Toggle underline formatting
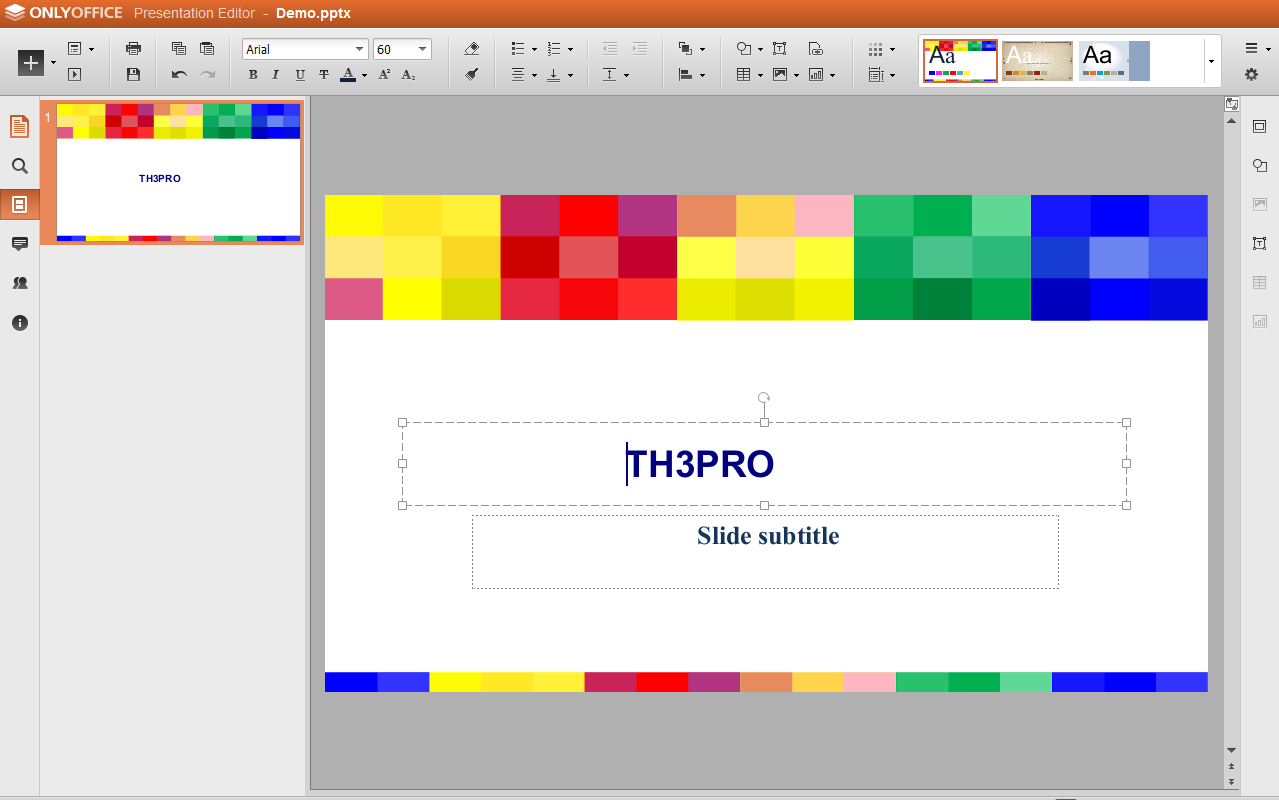Screen dimensions: 1279x800 pyautogui.click(x=300, y=75)
